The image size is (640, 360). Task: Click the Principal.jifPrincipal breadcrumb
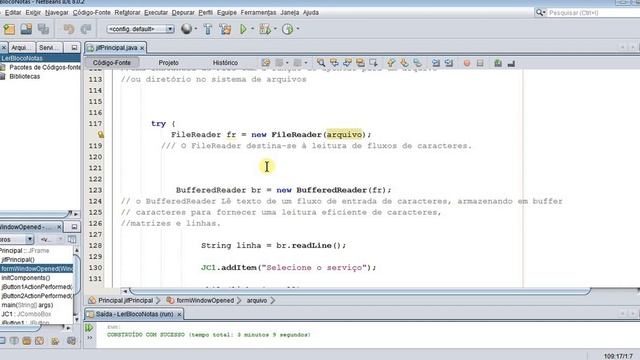tap(125, 300)
